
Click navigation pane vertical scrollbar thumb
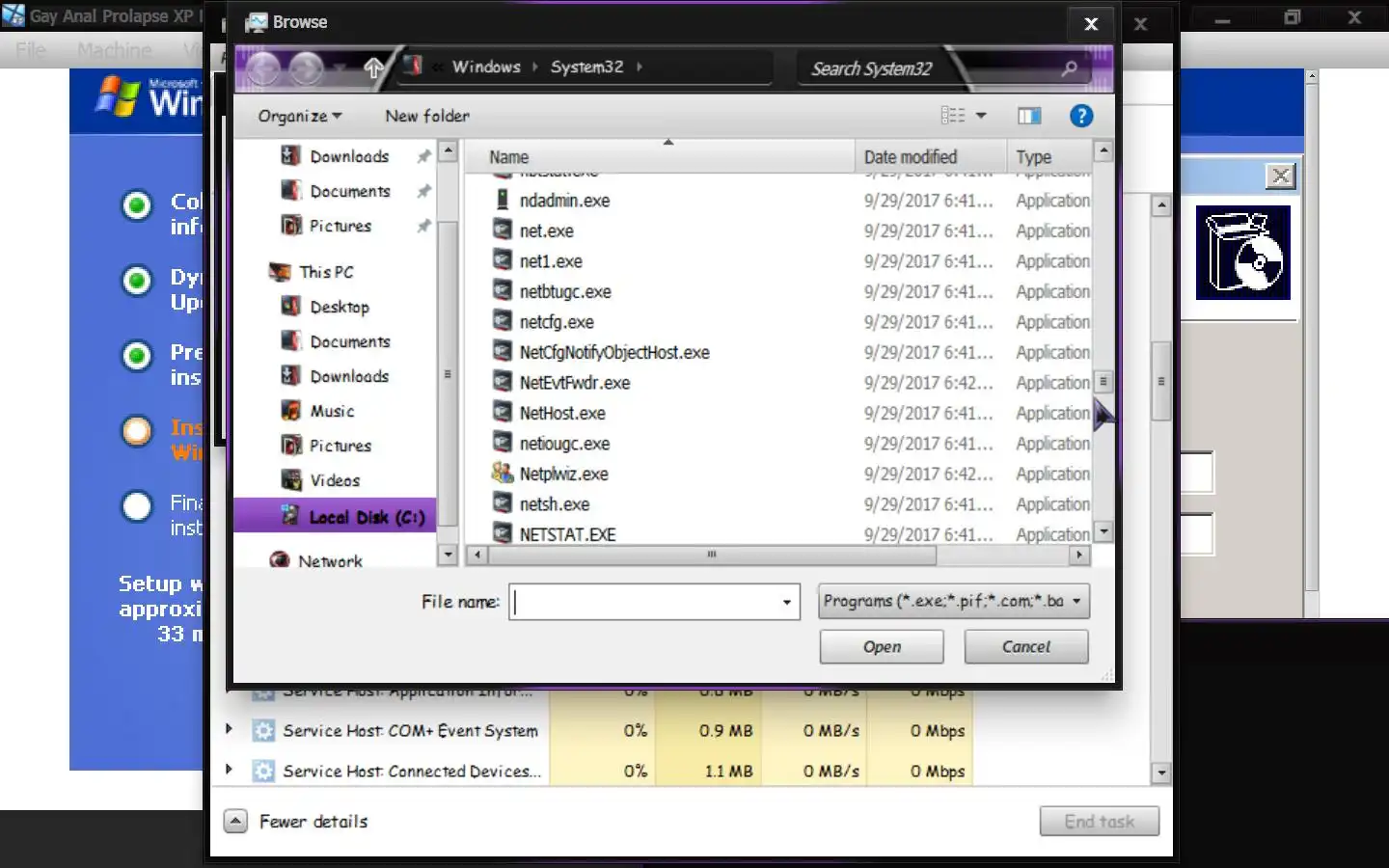[x=447, y=373]
